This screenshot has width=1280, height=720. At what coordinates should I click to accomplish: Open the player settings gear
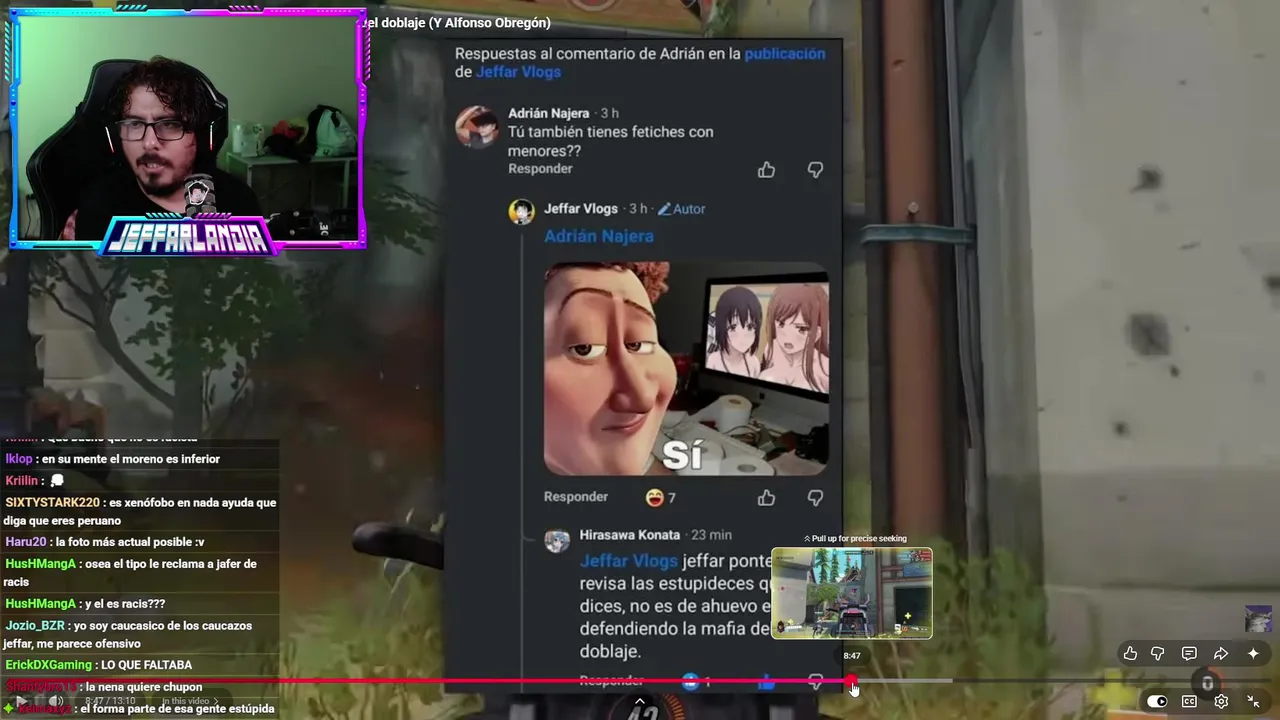point(1221,701)
